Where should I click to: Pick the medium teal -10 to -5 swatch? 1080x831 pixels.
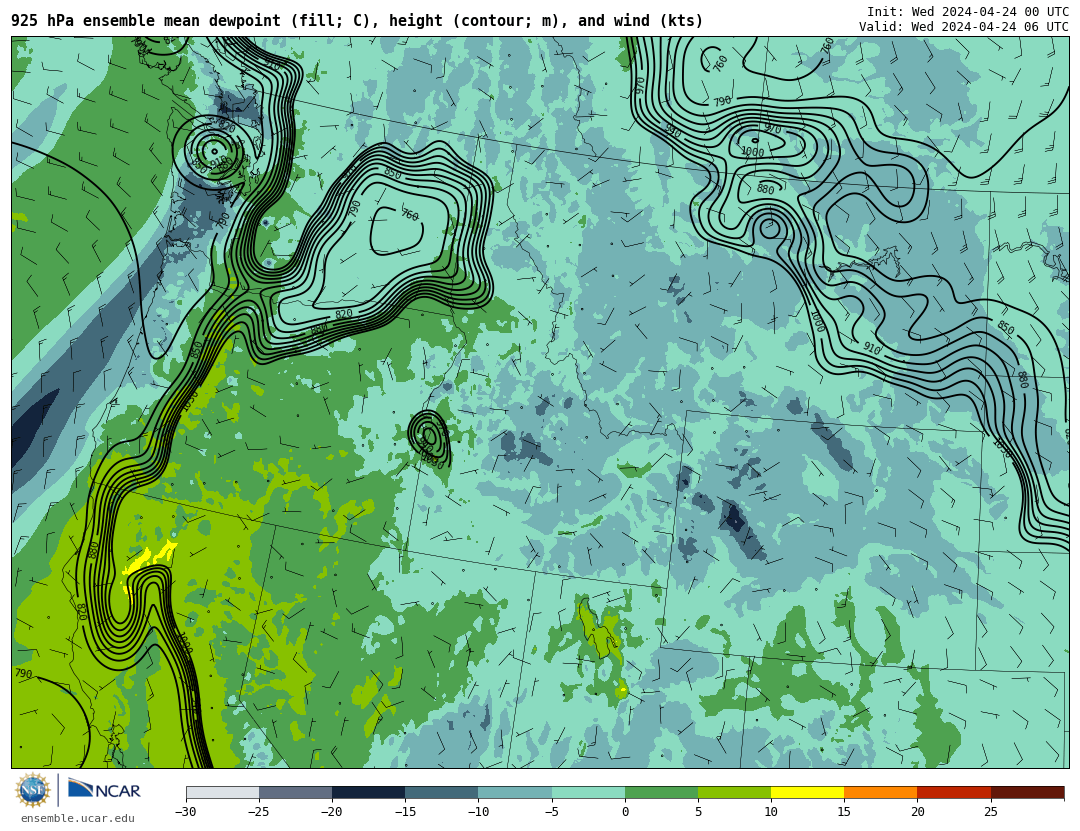point(515,792)
